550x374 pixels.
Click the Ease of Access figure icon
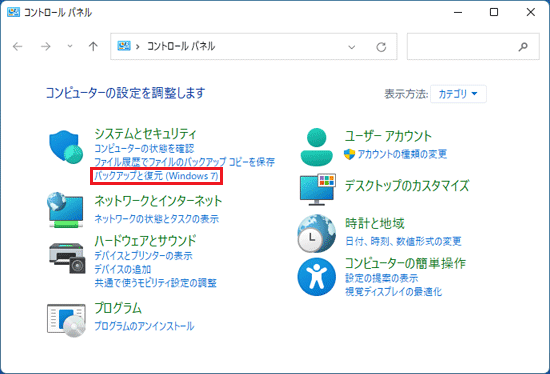coord(316,276)
